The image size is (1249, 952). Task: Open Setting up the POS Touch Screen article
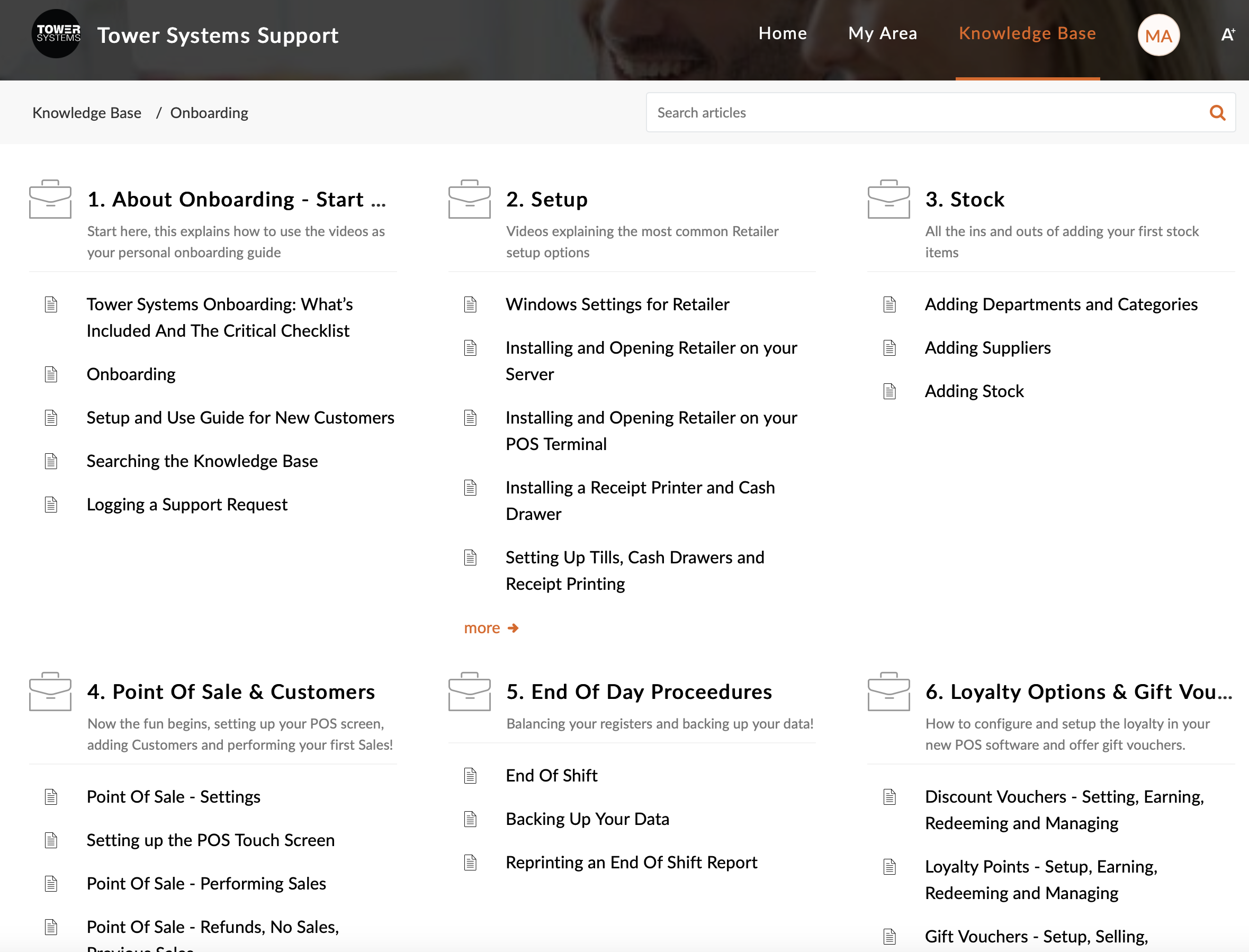click(x=210, y=840)
